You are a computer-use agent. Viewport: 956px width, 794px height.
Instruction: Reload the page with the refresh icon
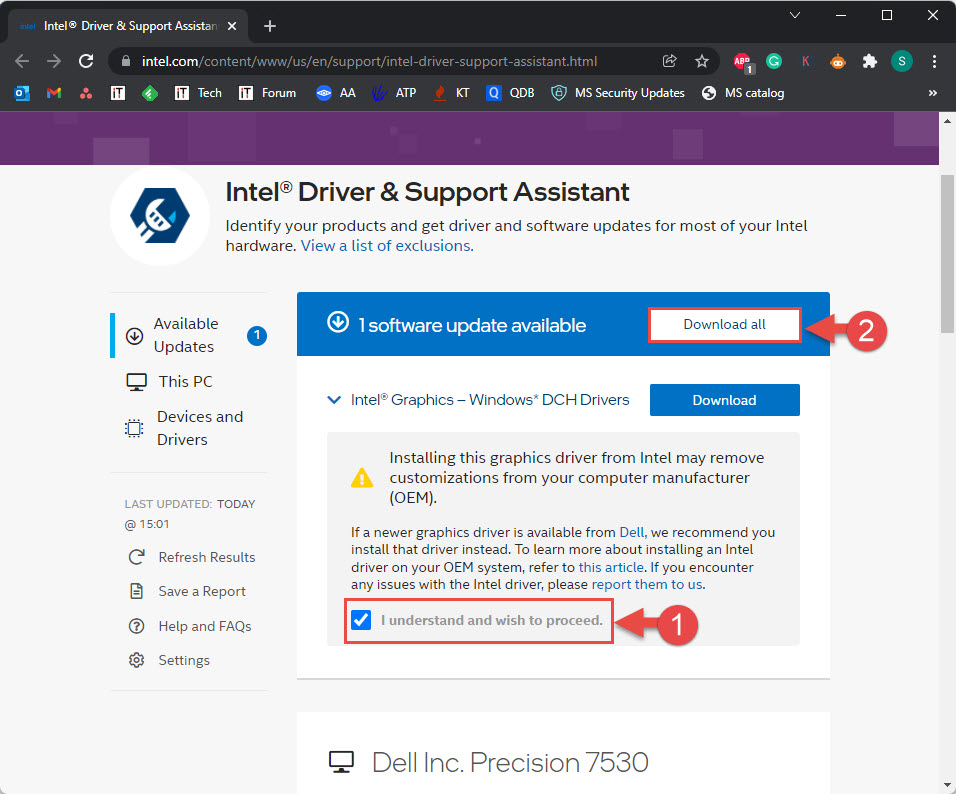pyautogui.click(x=86, y=61)
